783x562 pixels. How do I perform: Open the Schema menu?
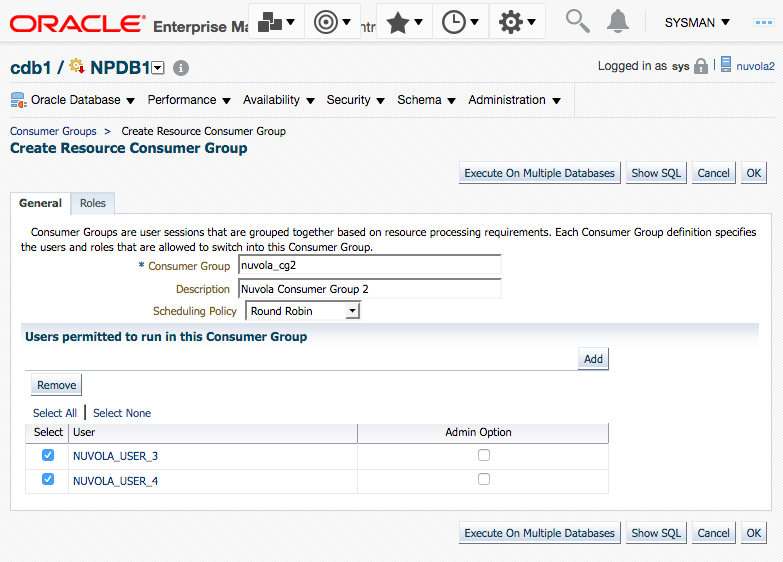[x=426, y=100]
